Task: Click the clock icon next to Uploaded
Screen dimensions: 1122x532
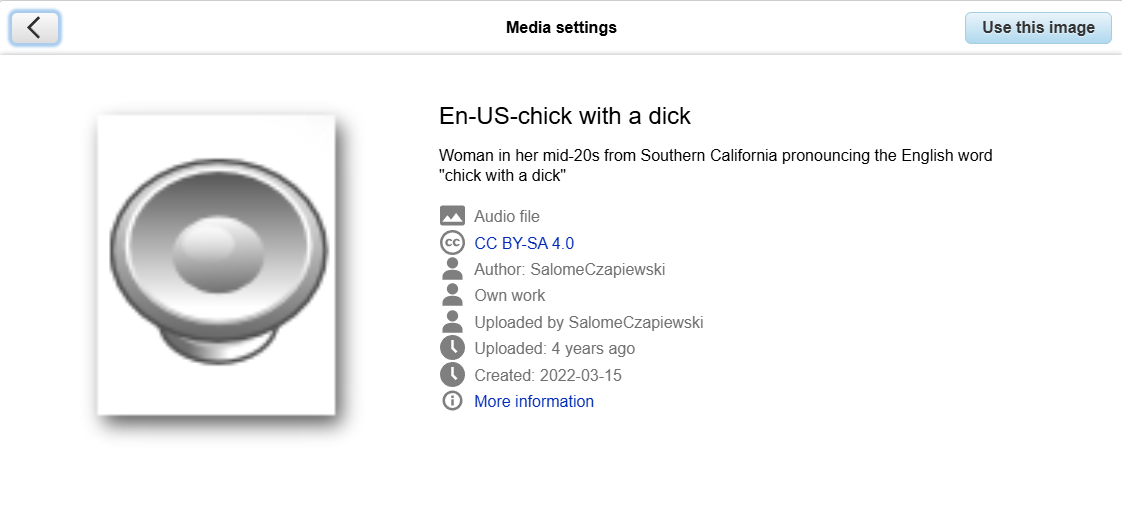Action: point(452,349)
